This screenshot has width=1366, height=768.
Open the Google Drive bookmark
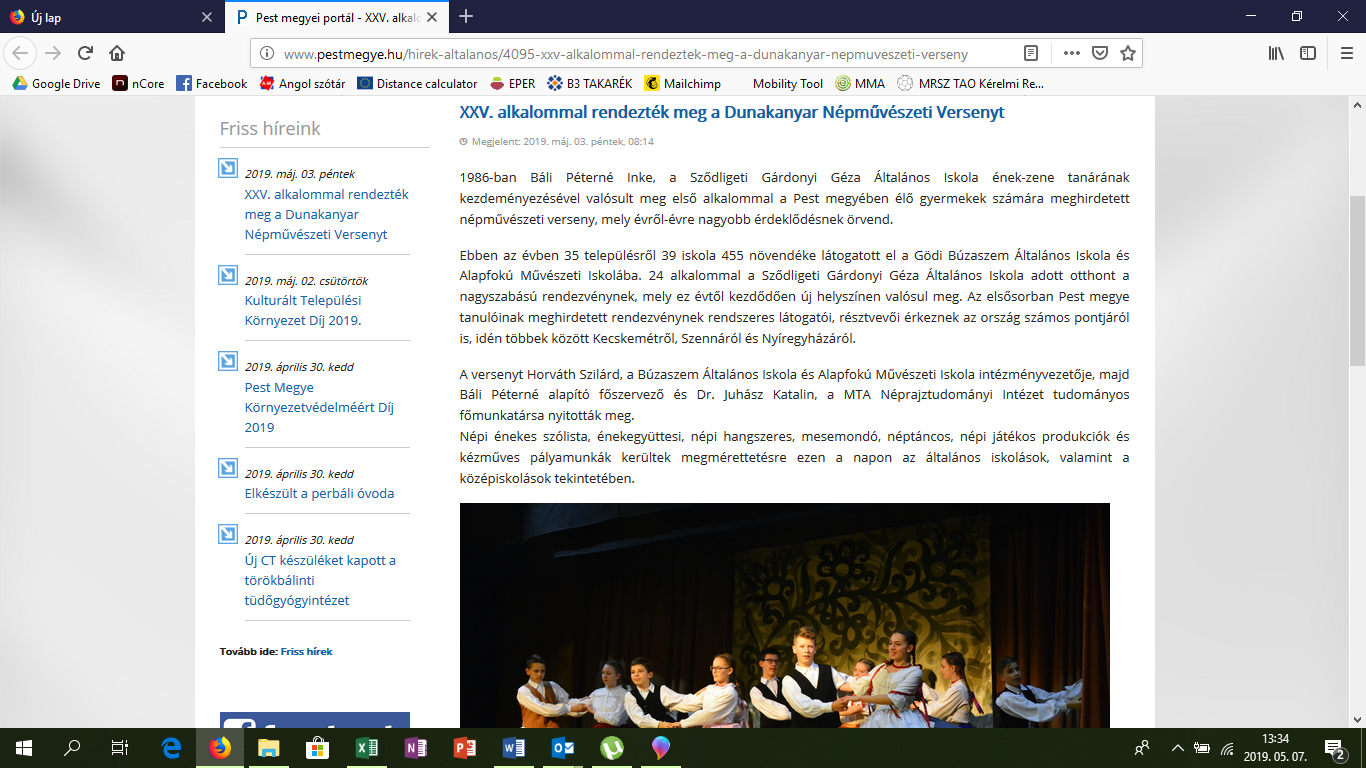tap(57, 84)
